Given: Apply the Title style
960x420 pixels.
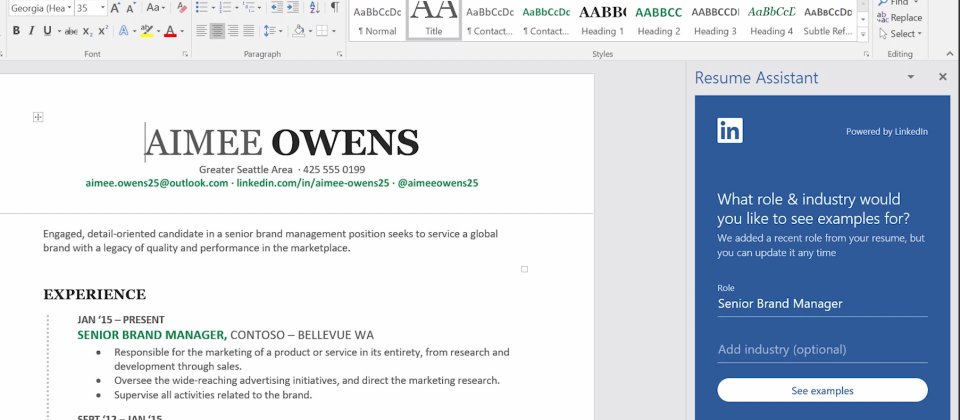Looking at the screenshot, I should click(x=433, y=20).
